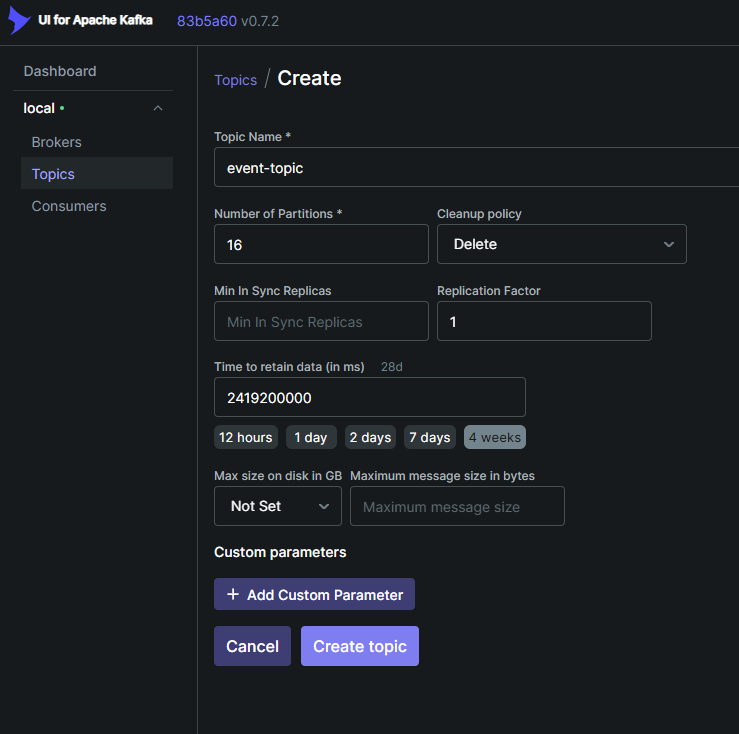Set retention to 7 days

tap(430, 437)
